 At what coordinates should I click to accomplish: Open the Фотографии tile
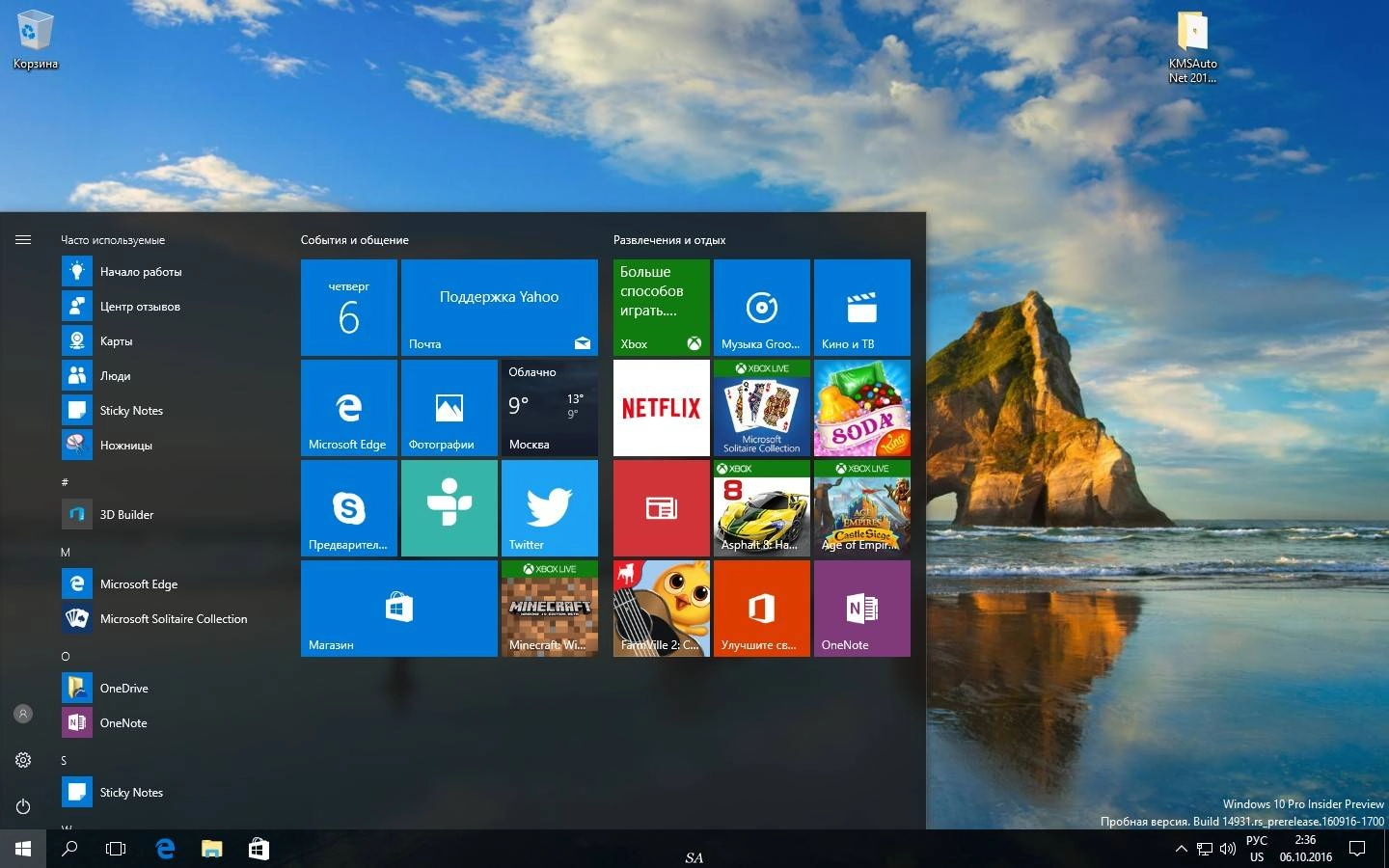(449, 408)
